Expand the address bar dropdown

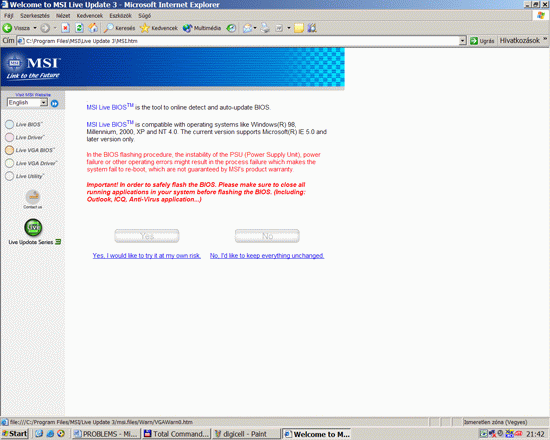pos(463,41)
